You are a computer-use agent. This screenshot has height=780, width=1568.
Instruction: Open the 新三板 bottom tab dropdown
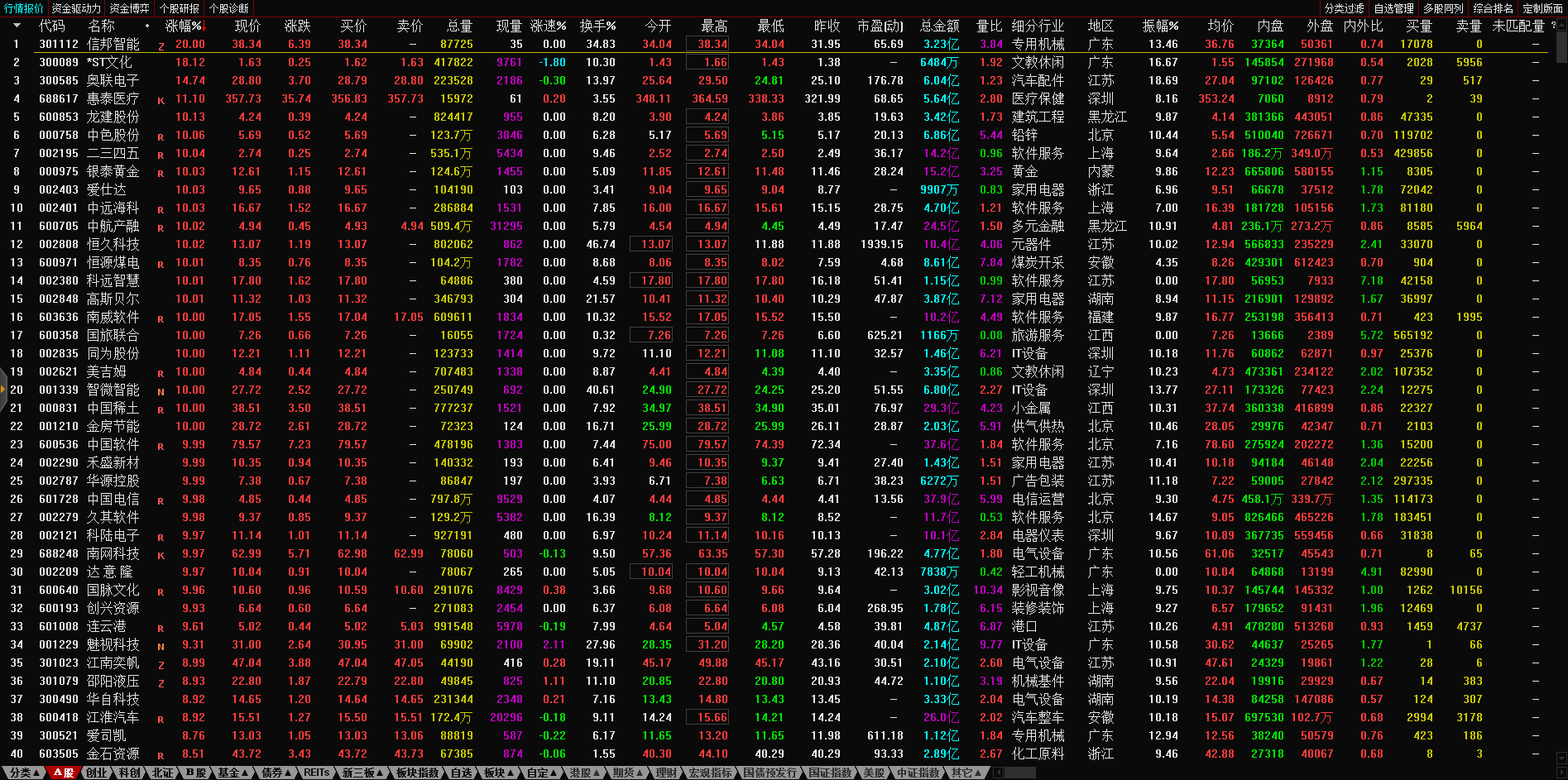point(363,773)
